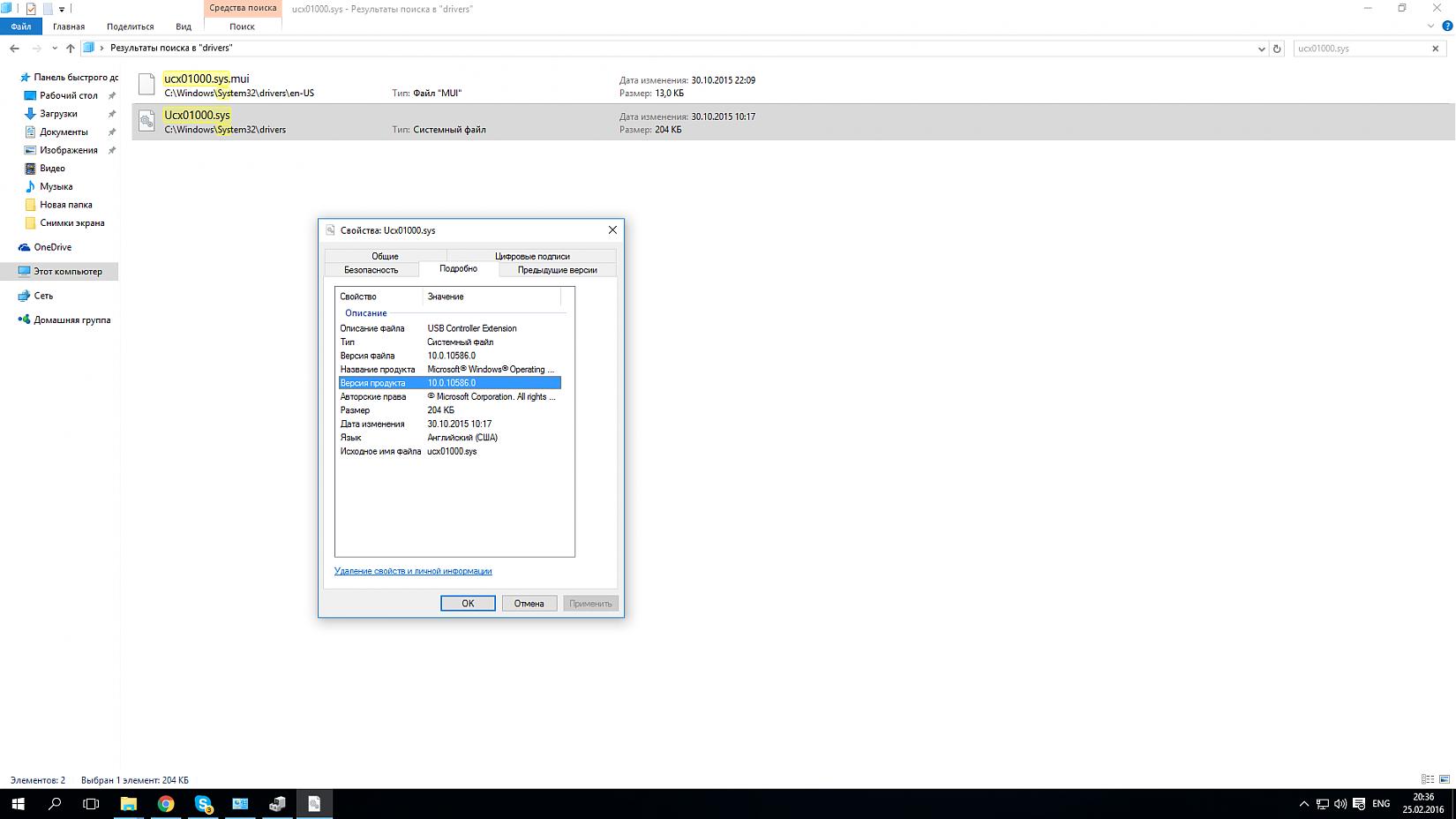Open Skype from the taskbar
Image resolution: width=1456 pixels, height=819 pixels.
point(203,804)
